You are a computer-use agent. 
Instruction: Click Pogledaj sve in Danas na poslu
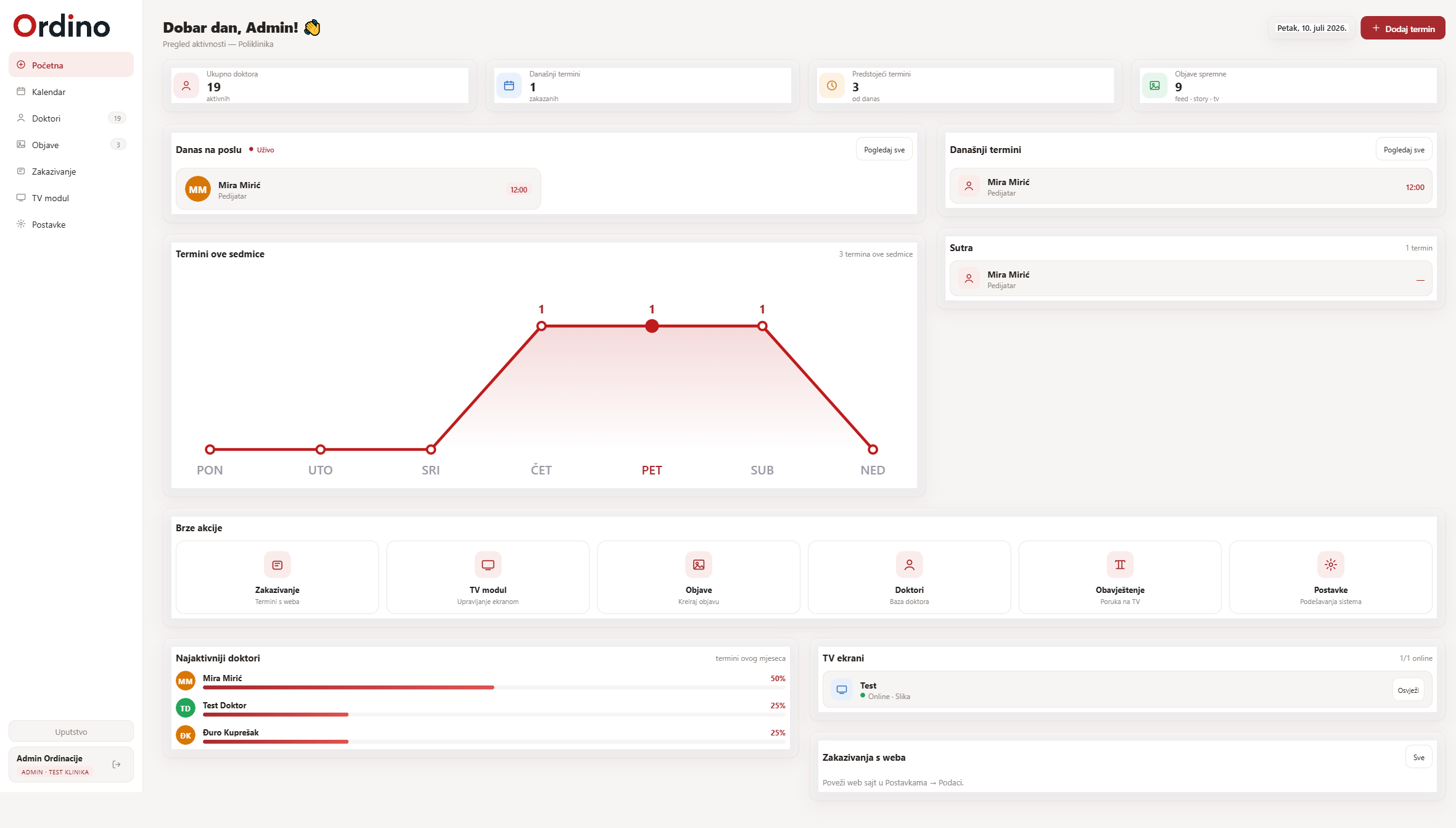tap(884, 149)
